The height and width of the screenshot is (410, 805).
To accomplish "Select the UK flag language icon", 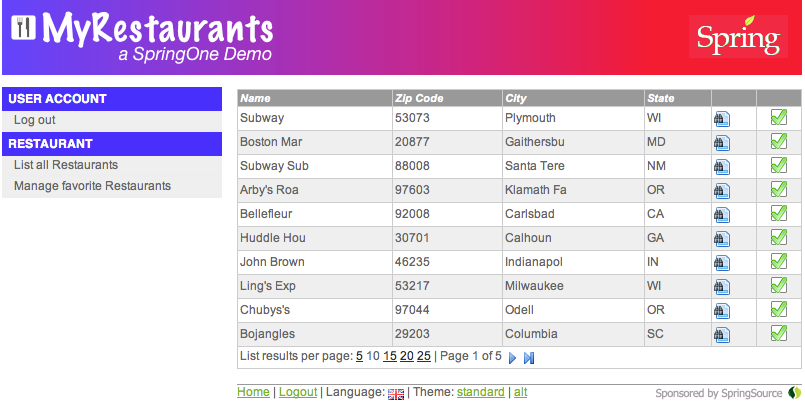I will (x=395, y=394).
